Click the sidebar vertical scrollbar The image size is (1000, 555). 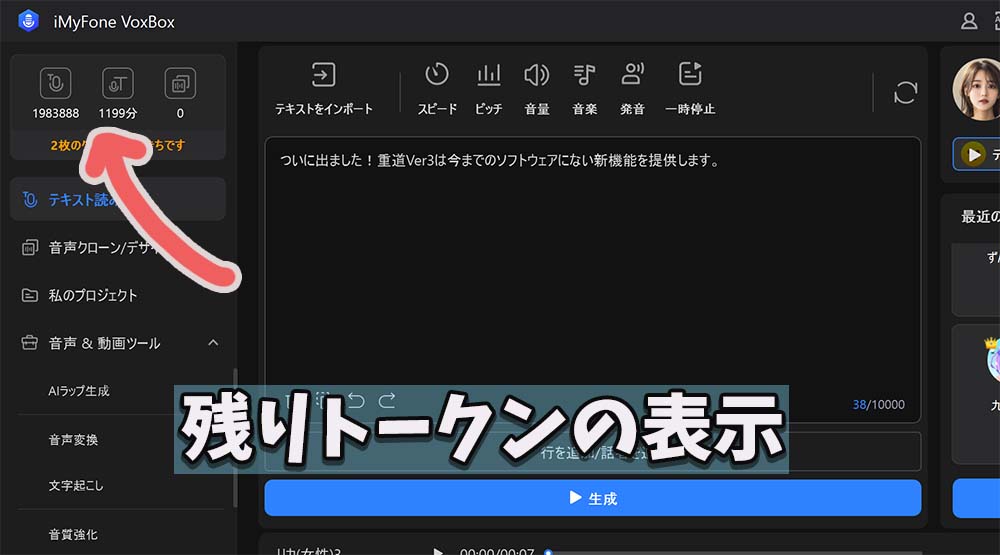click(235, 438)
